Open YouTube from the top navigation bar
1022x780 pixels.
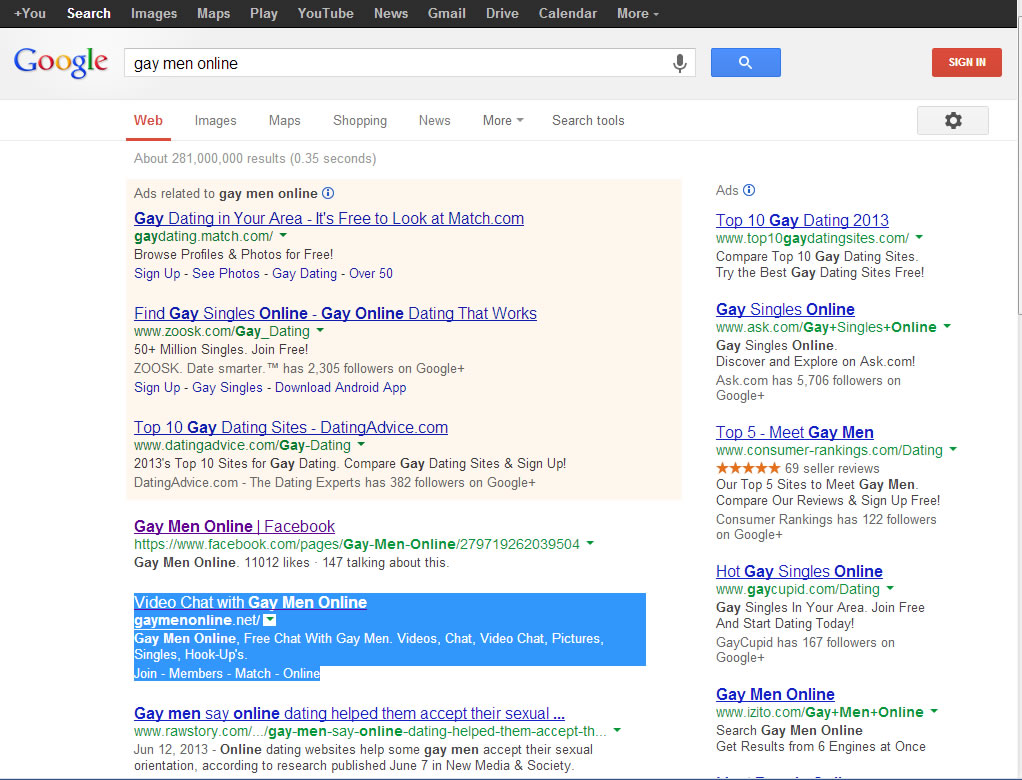[325, 13]
